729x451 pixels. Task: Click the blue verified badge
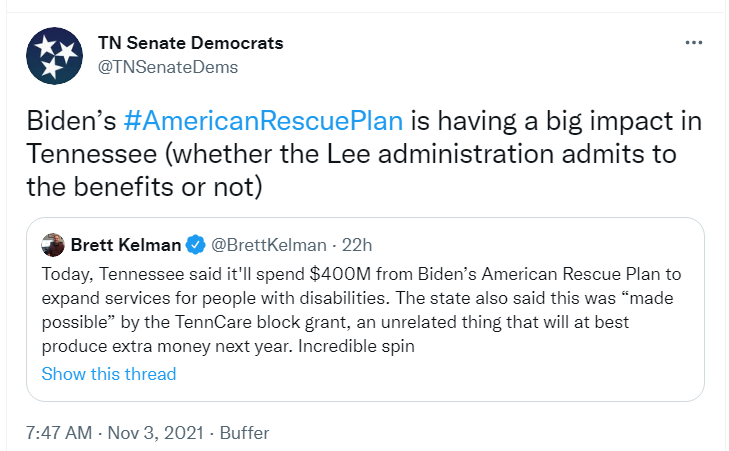click(196, 245)
